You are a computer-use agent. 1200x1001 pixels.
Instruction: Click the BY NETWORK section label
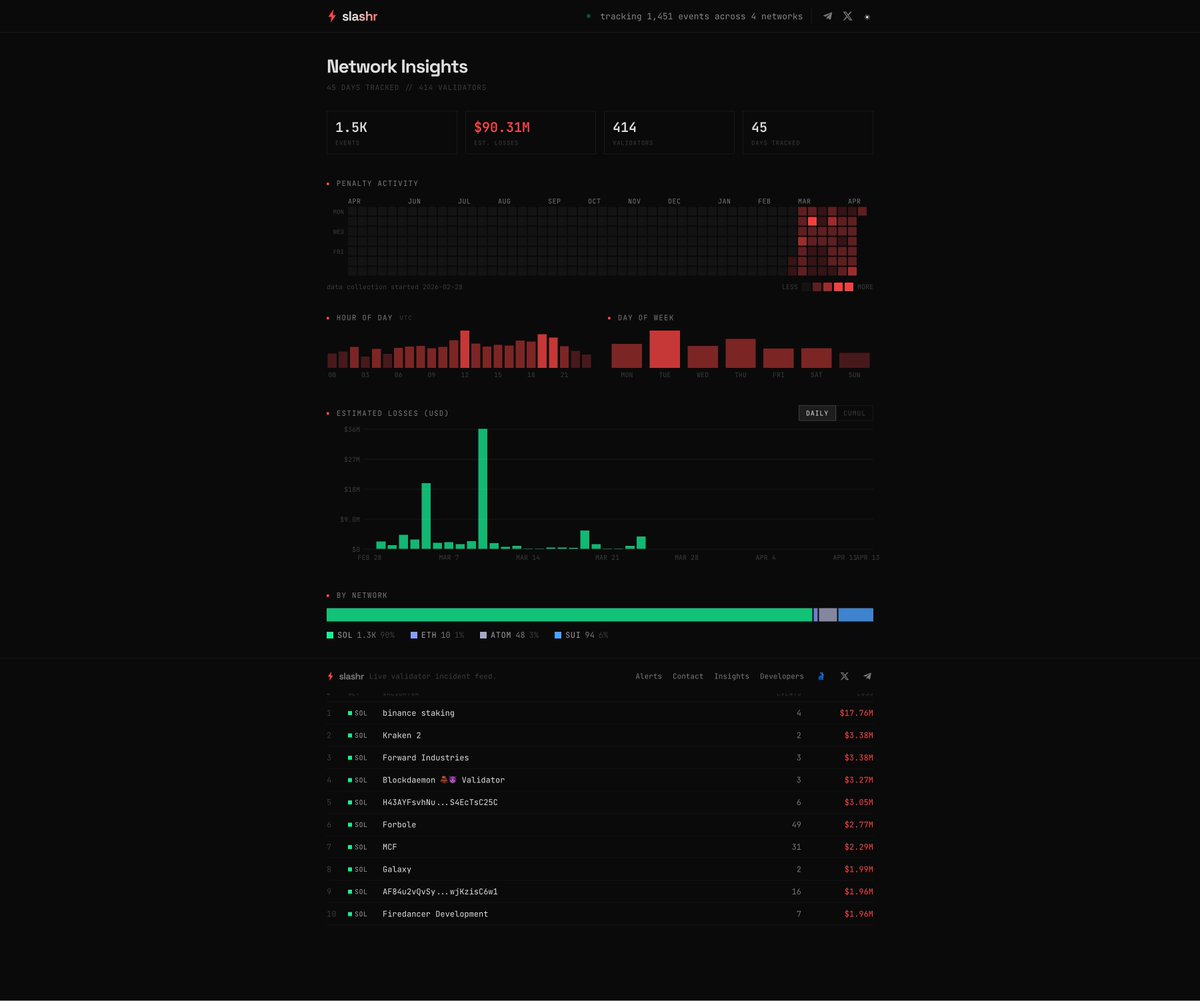362,595
